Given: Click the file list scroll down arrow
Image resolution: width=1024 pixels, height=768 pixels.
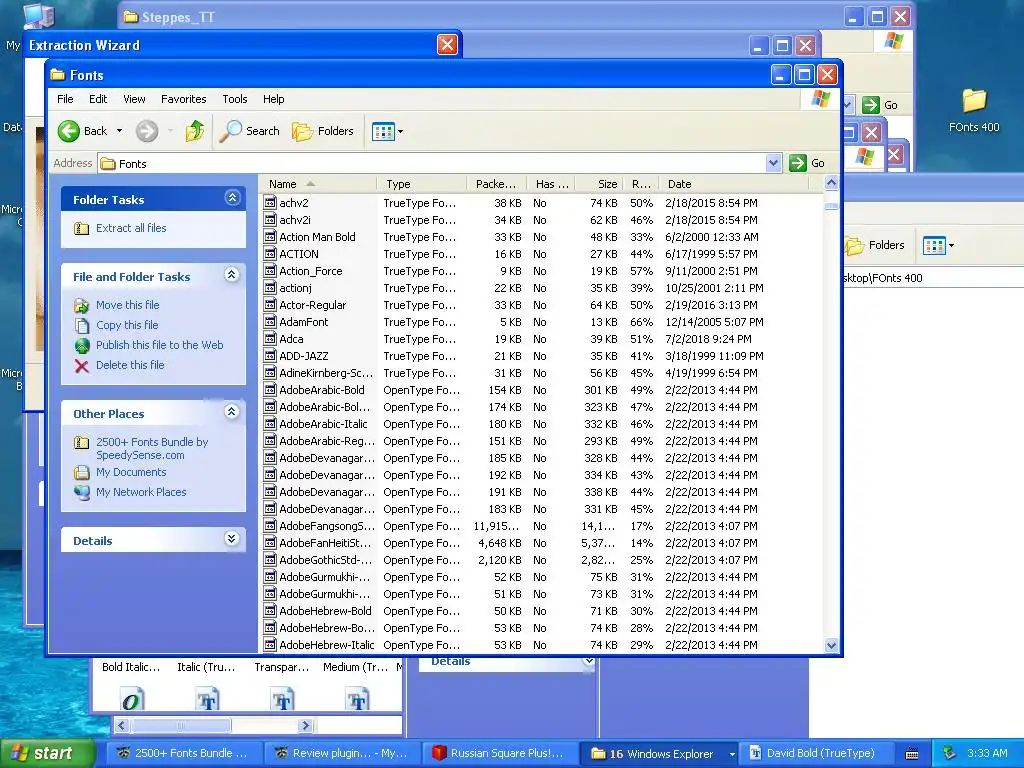Looking at the screenshot, I should [x=831, y=645].
